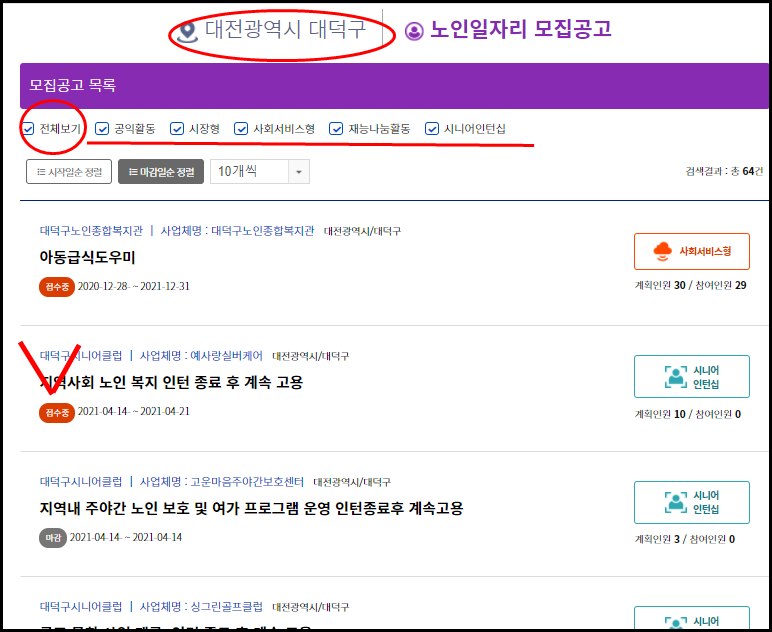
Task: Click 사업체명 : 싱그린골프클럽 text
Action: (201, 606)
